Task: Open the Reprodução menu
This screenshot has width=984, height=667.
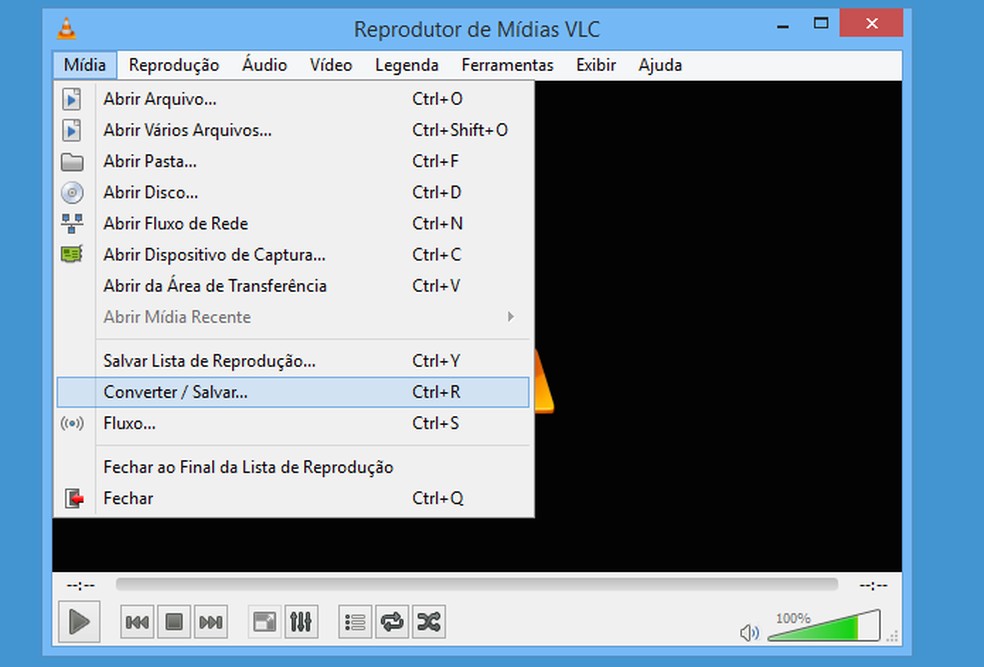Action: (174, 65)
